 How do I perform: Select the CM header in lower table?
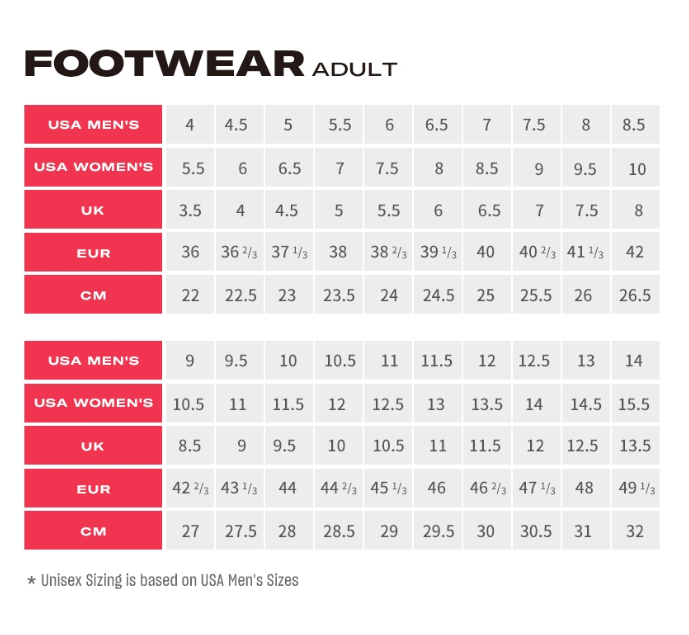[93, 531]
